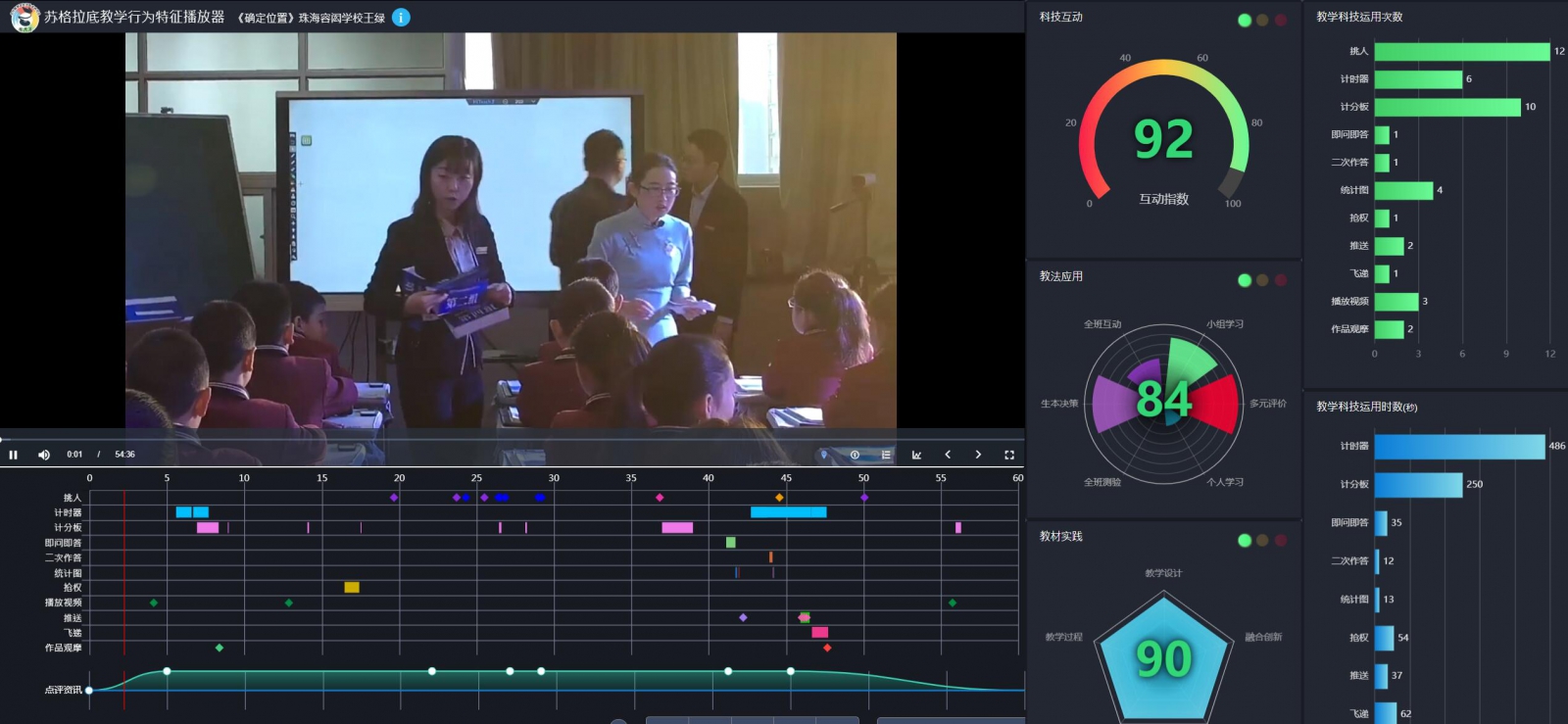Click the blue info icon in title
This screenshot has height=724, width=1568.
401,18
